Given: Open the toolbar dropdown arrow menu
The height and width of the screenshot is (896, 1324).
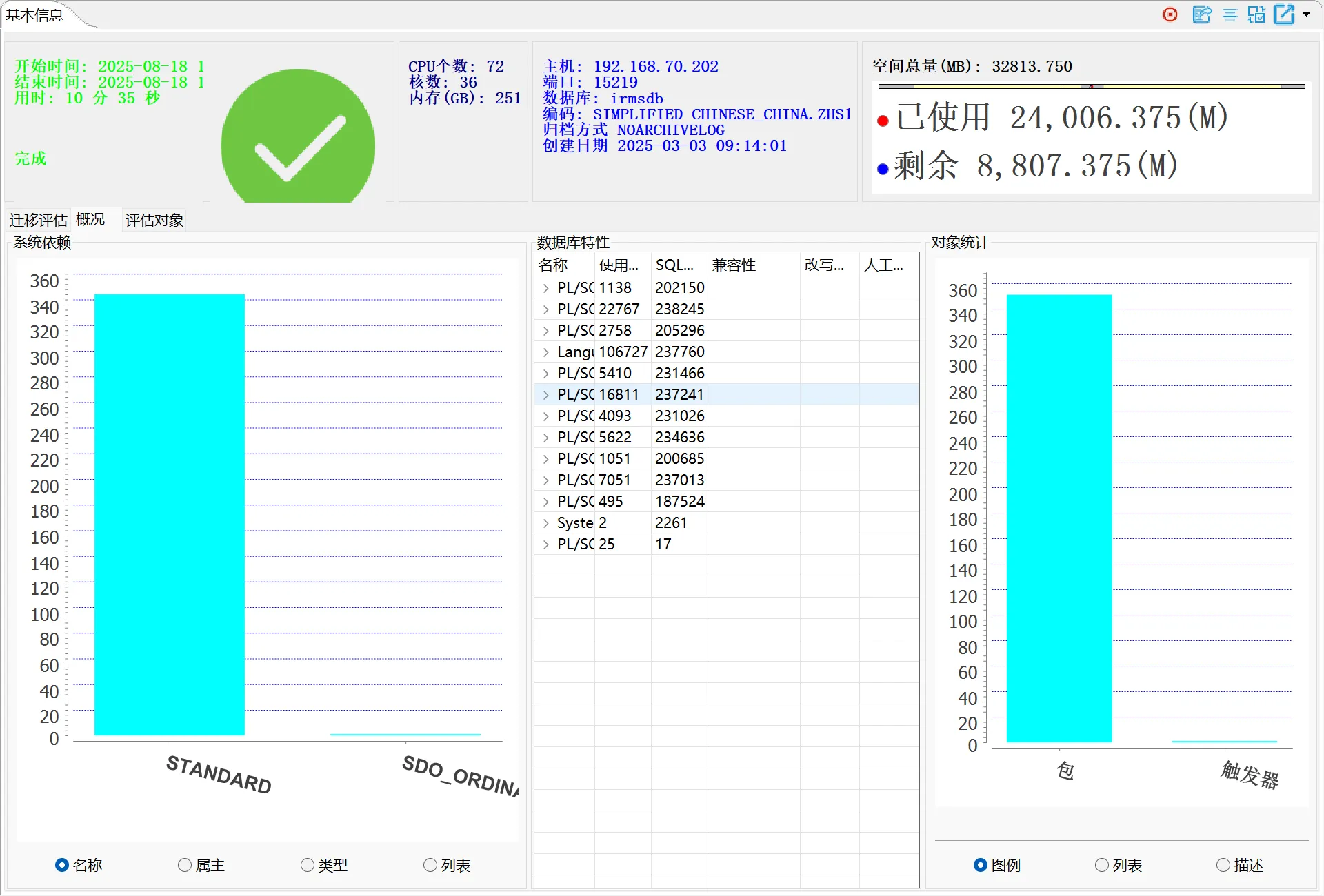Looking at the screenshot, I should click(x=1306, y=14).
